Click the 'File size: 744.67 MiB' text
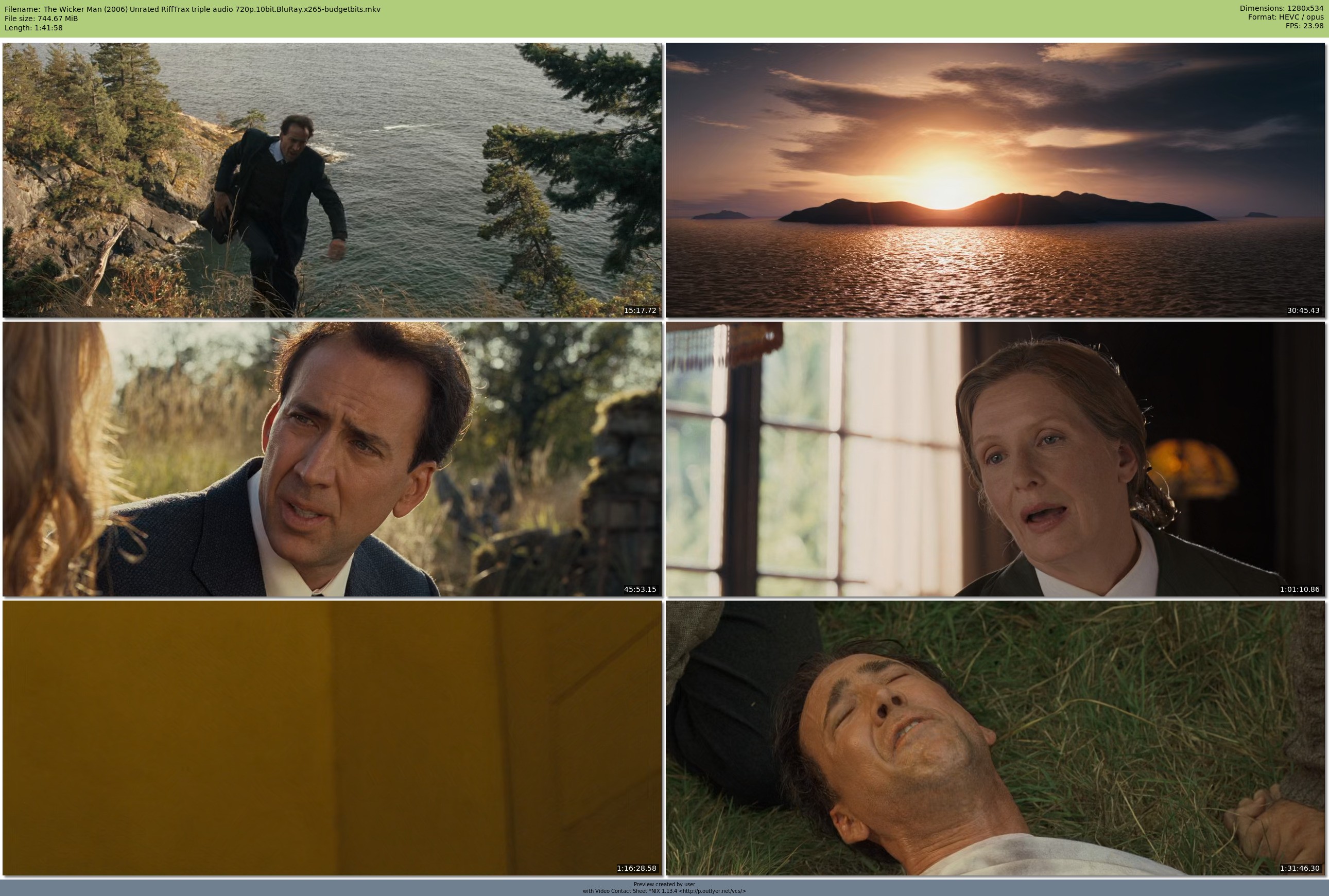 click(41, 19)
